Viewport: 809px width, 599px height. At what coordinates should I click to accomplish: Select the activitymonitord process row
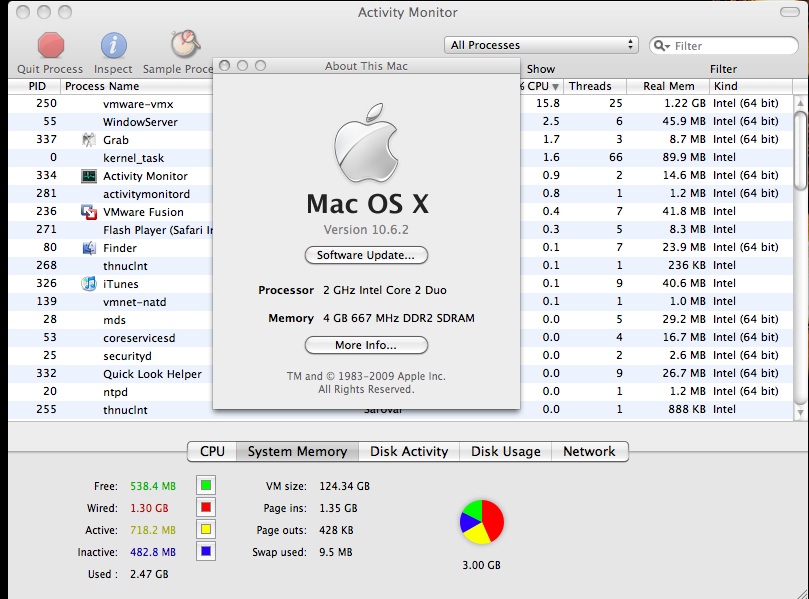(x=400, y=193)
